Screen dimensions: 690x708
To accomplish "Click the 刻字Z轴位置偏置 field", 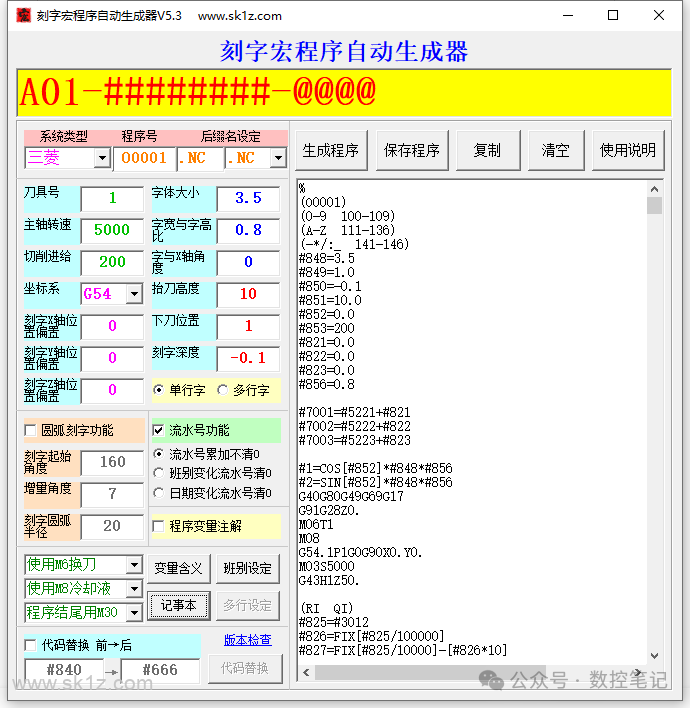I will (112, 391).
